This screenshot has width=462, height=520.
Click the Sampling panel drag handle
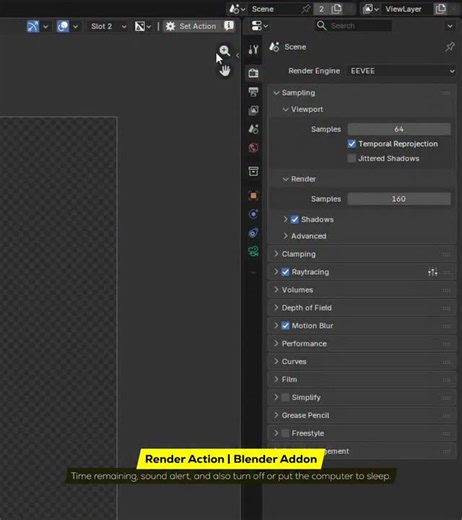(x=447, y=93)
